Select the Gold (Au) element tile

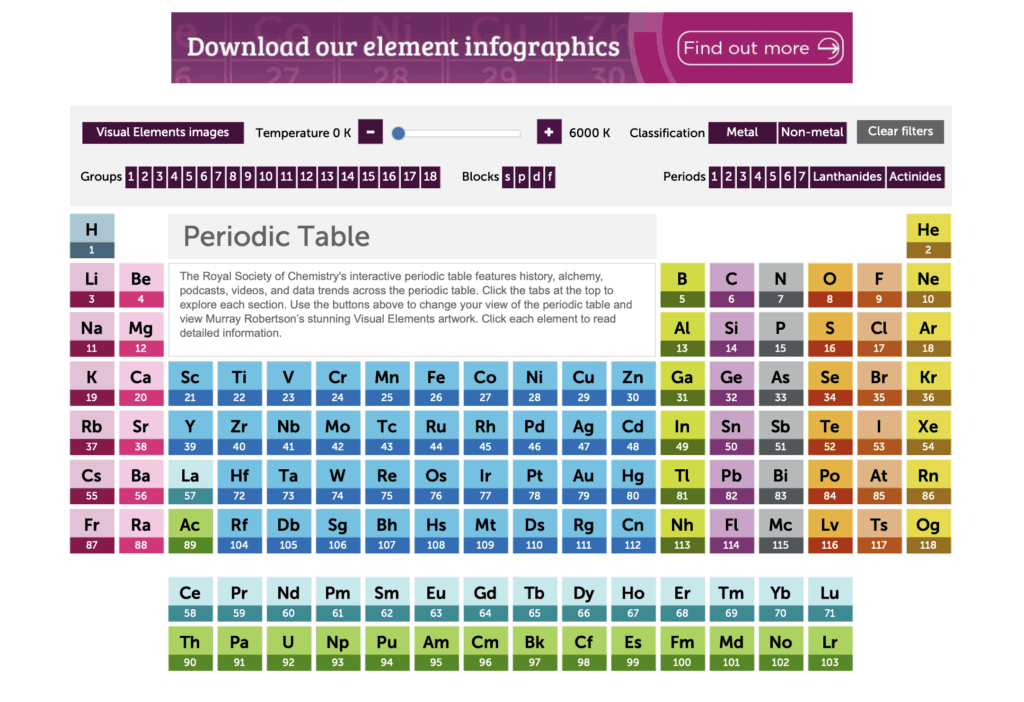pos(583,482)
